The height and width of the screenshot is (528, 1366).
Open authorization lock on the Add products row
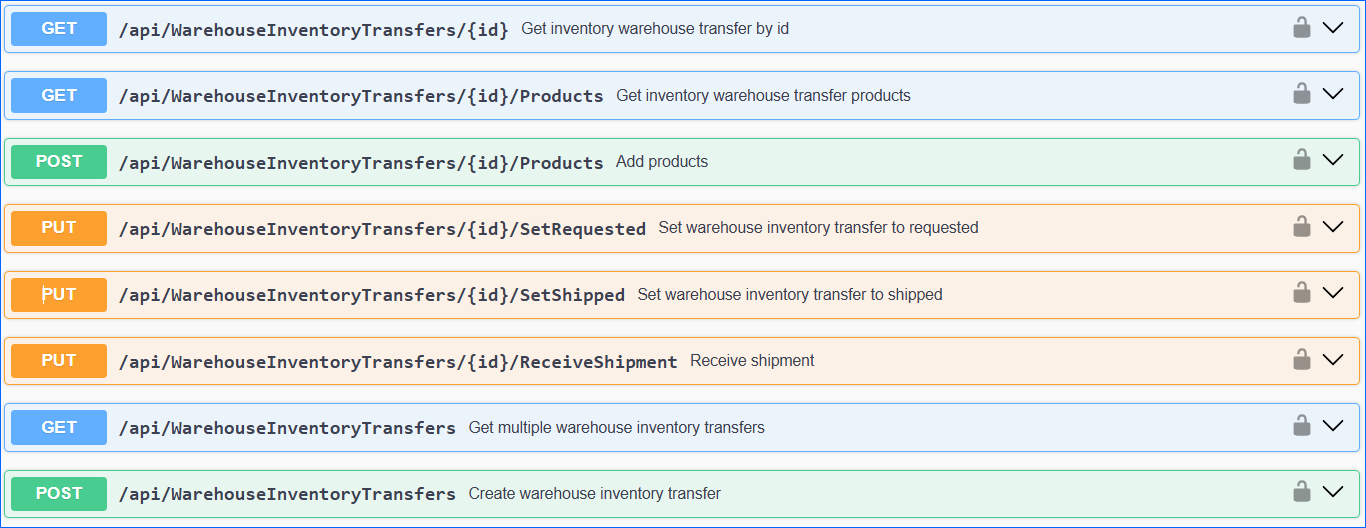click(1301, 160)
